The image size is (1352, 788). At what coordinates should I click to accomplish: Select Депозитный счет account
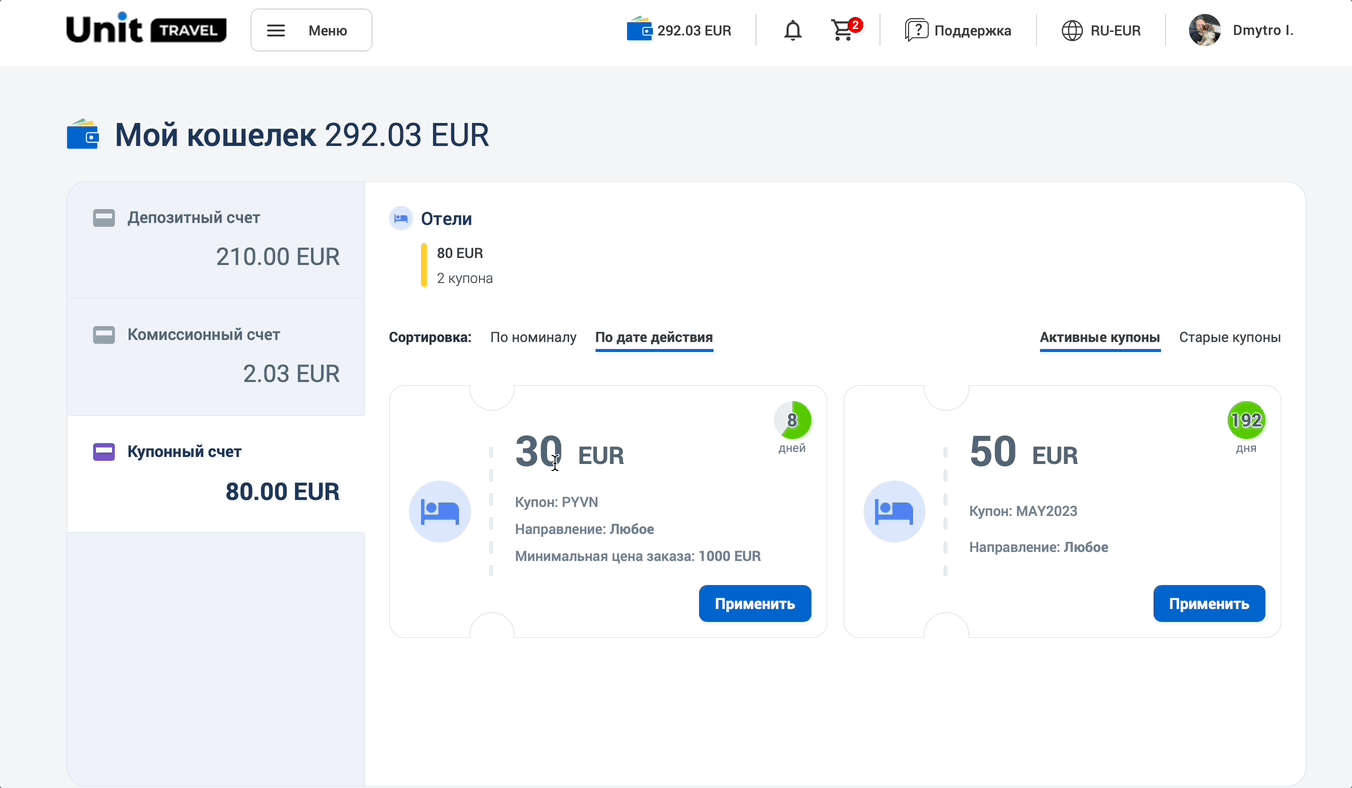tap(216, 240)
